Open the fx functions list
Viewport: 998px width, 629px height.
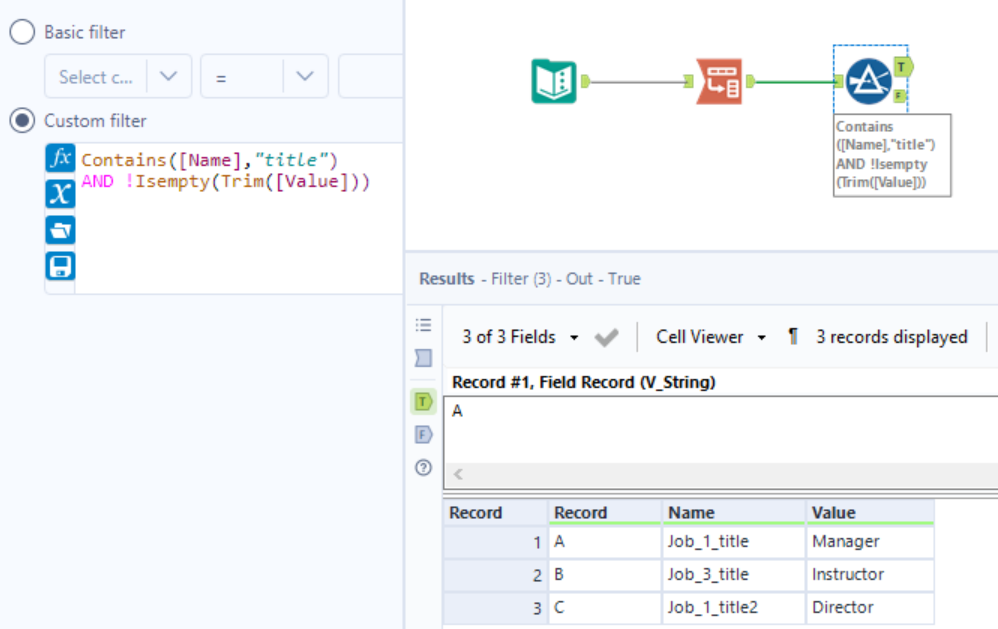click(x=60, y=158)
